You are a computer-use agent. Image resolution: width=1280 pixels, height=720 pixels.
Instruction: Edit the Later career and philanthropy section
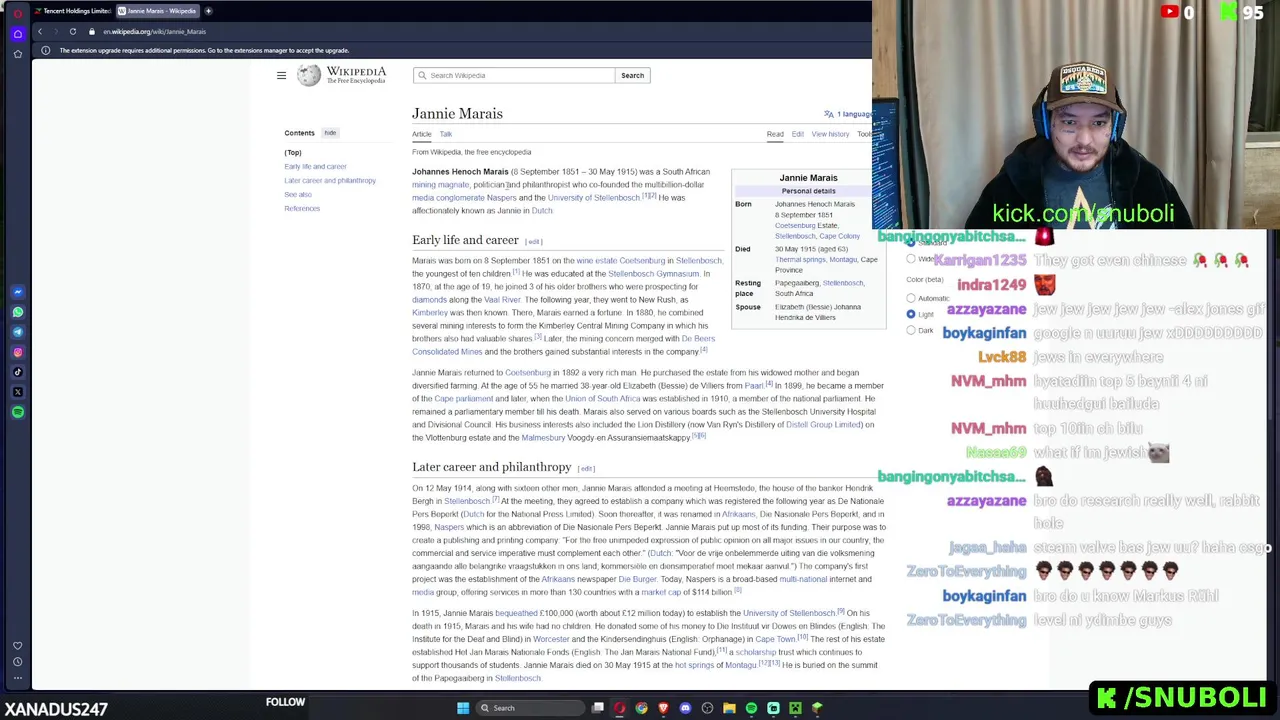(586, 469)
